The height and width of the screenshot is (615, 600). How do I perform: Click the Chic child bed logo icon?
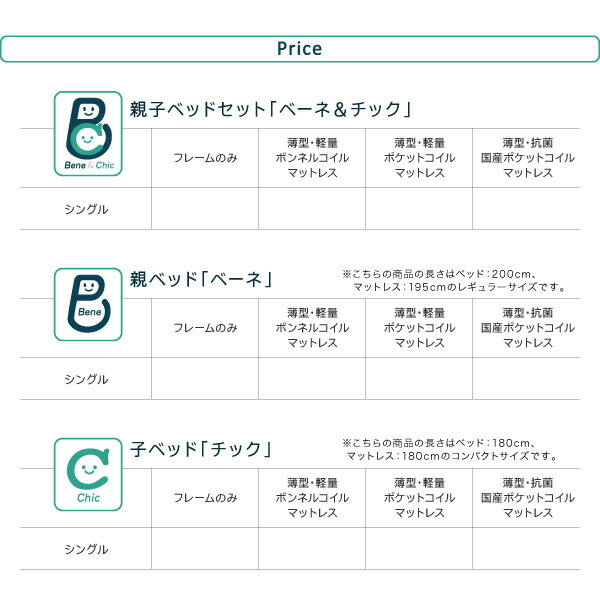tap(88, 475)
